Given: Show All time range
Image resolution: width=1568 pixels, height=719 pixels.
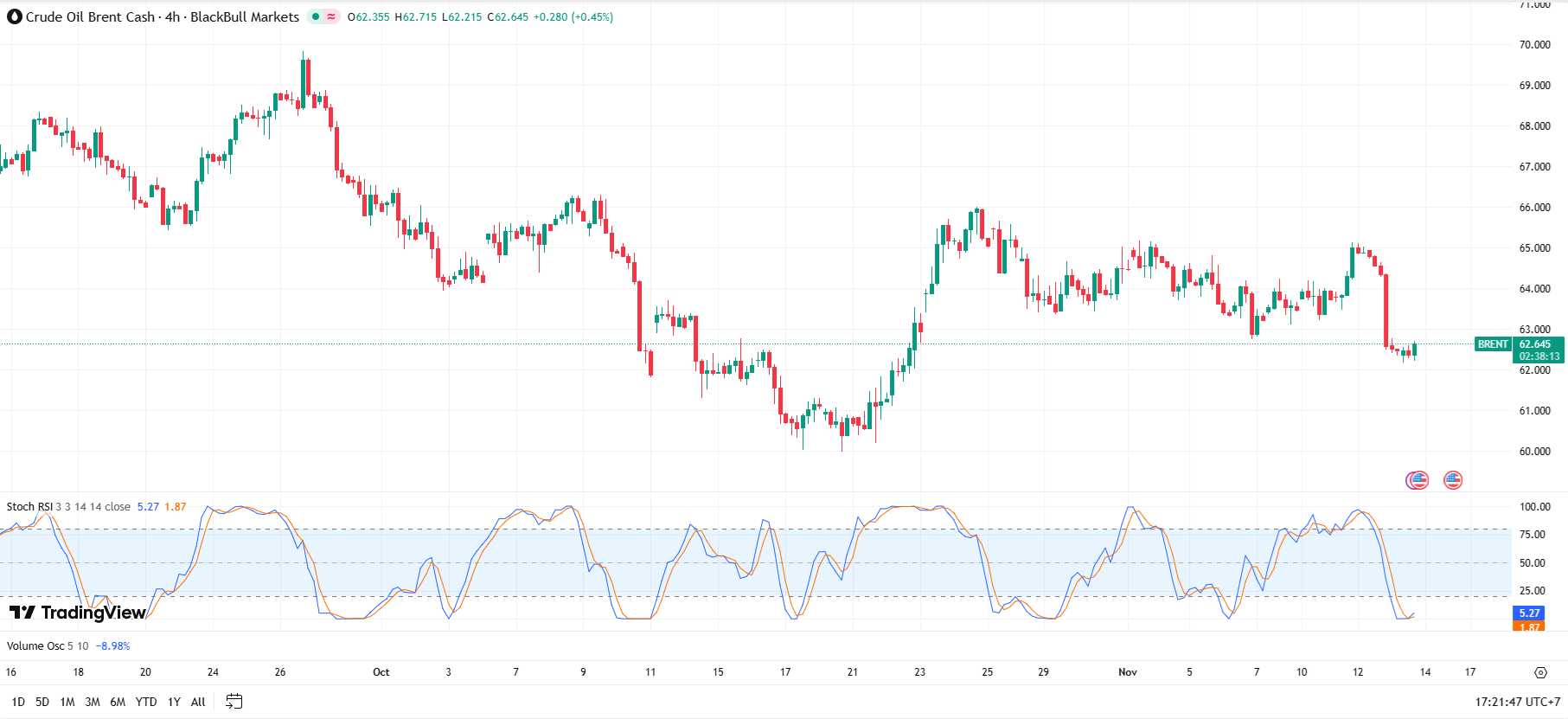Looking at the screenshot, I should [x=198, y=702].
